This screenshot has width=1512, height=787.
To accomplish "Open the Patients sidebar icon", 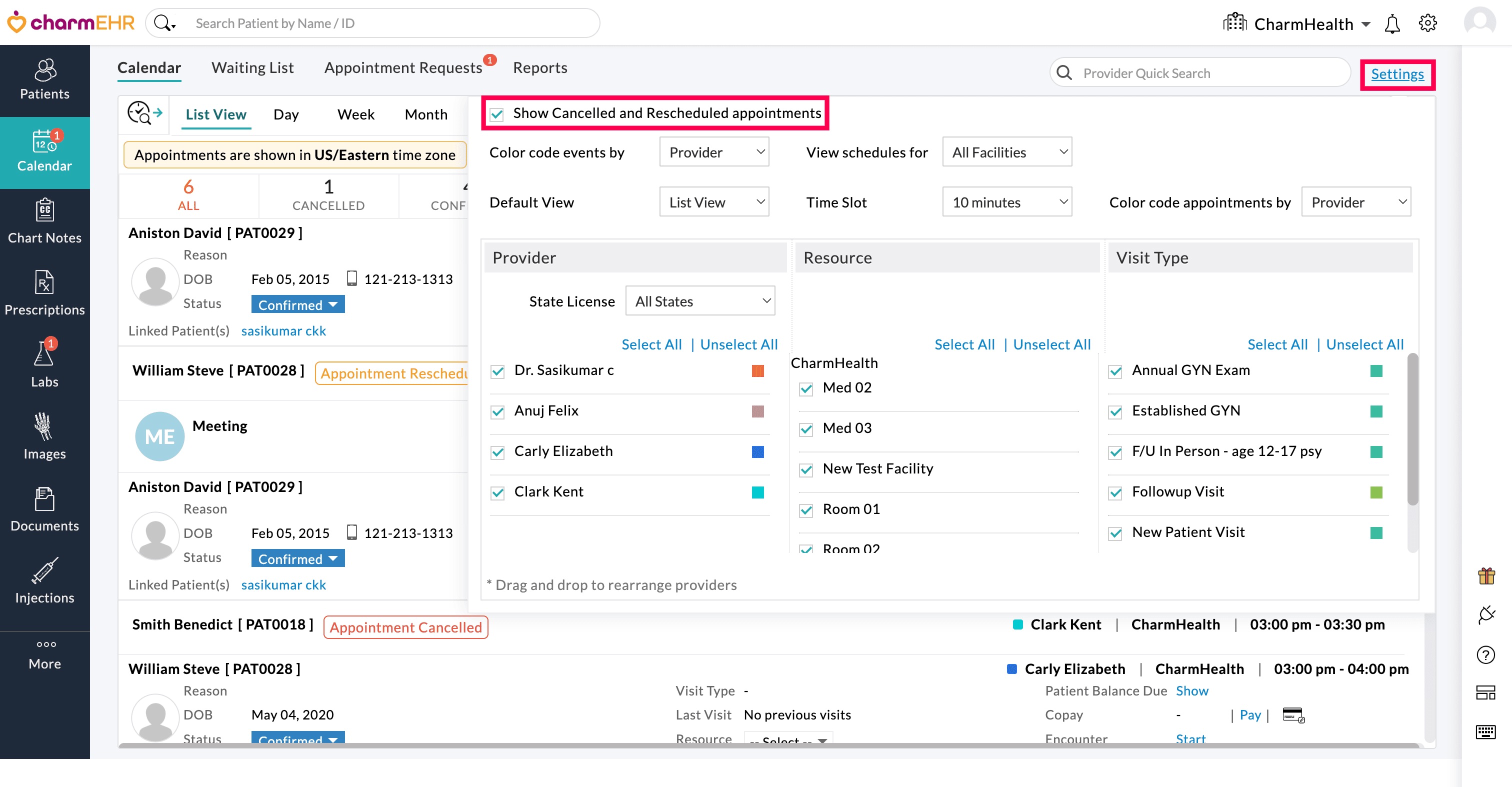I will [x=44, y=80].
